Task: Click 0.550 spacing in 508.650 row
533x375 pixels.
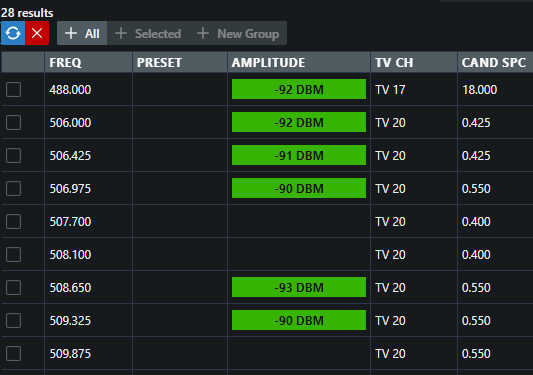Action: [x=476, y=288]
